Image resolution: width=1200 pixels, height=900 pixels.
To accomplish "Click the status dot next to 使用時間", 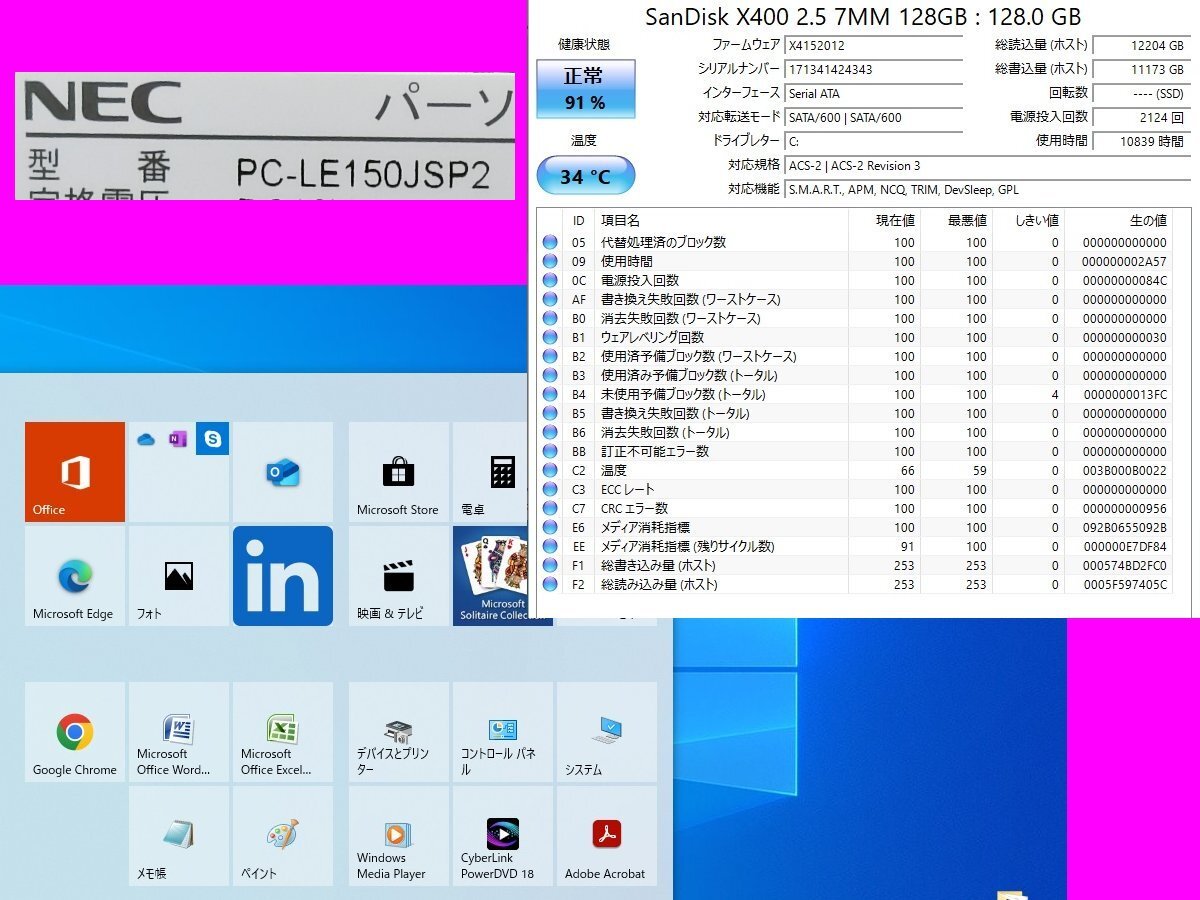I will [551, 261].
